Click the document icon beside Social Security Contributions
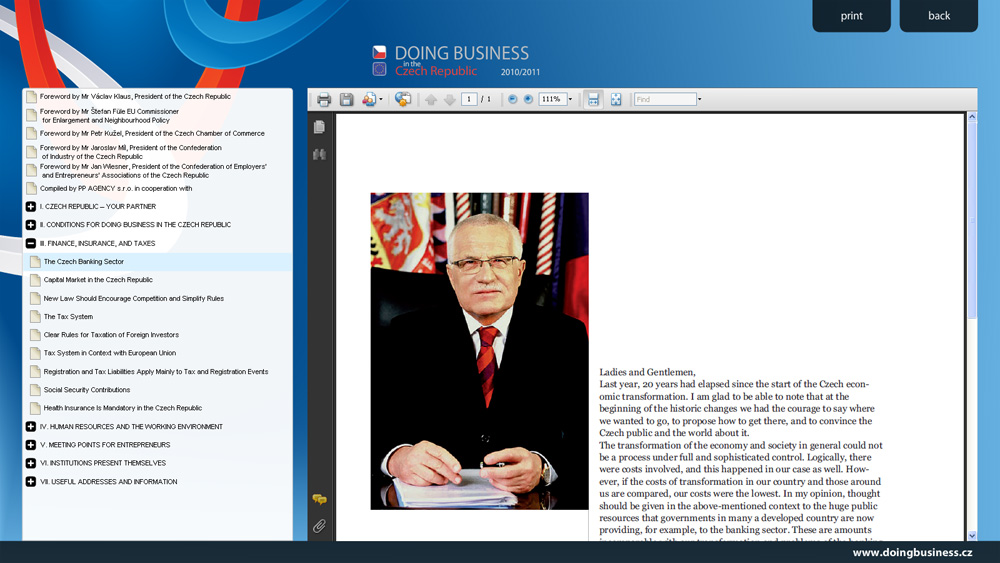The image size is (1000, 563). [35, 390]
